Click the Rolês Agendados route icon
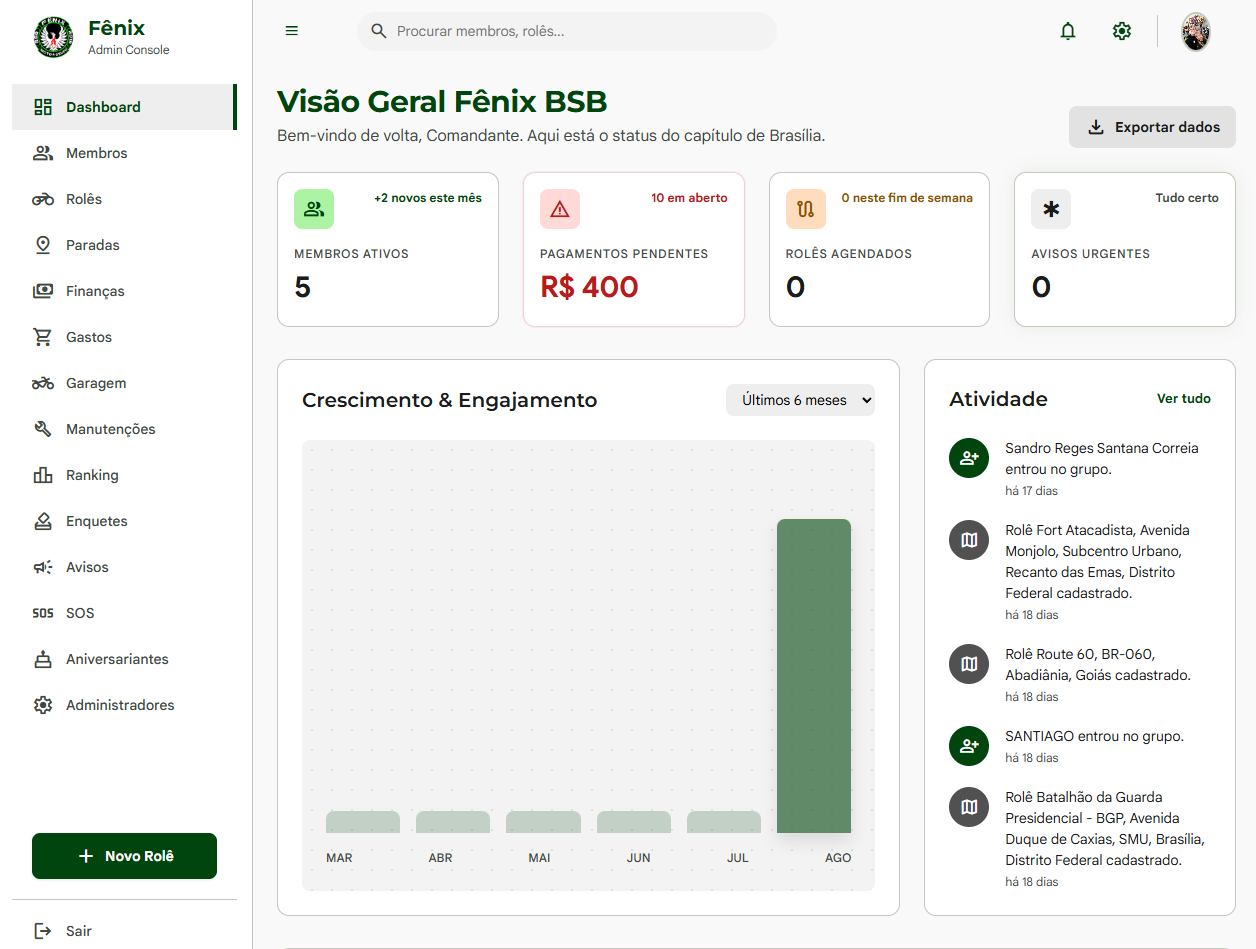 click(x=806, y=209)
